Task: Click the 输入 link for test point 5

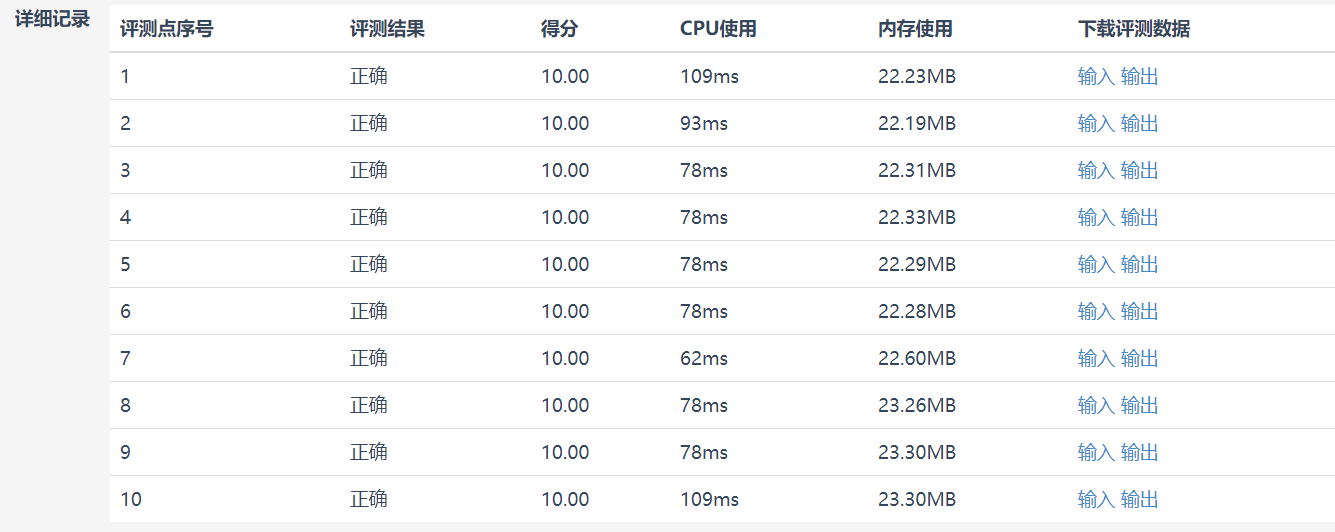Action: pyautogui.click(x=1096, y=264)
